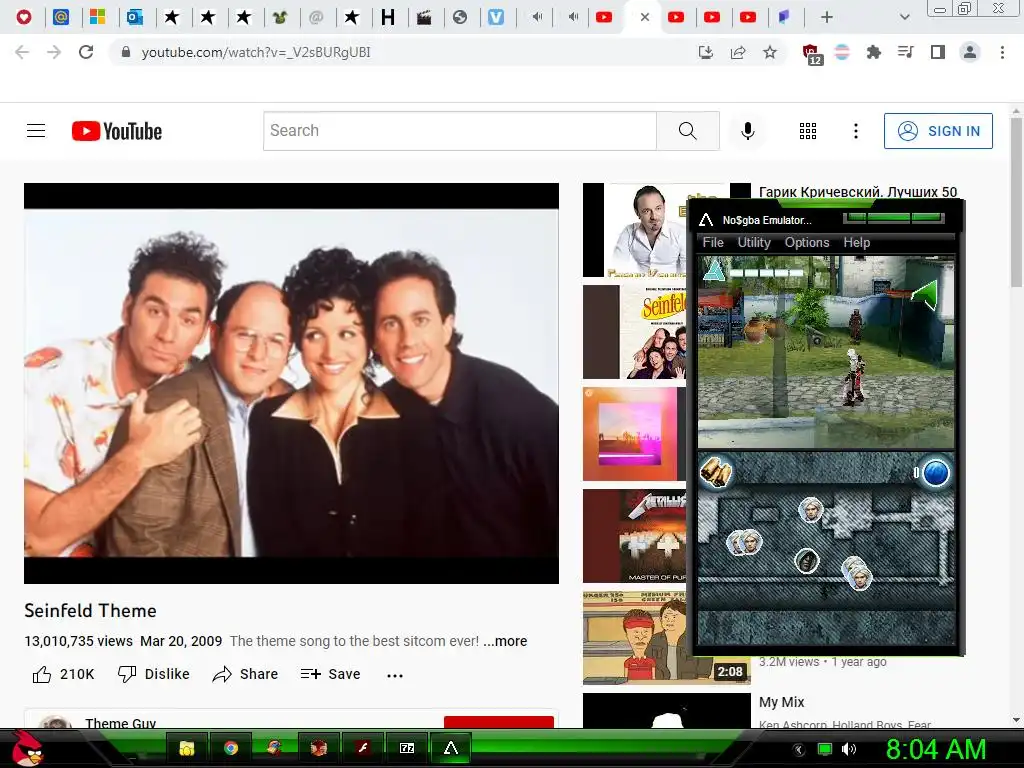Click the No$gba title bar logo icon
The height and width of the screenshot is (768, 1024).
tap(706, 220)
